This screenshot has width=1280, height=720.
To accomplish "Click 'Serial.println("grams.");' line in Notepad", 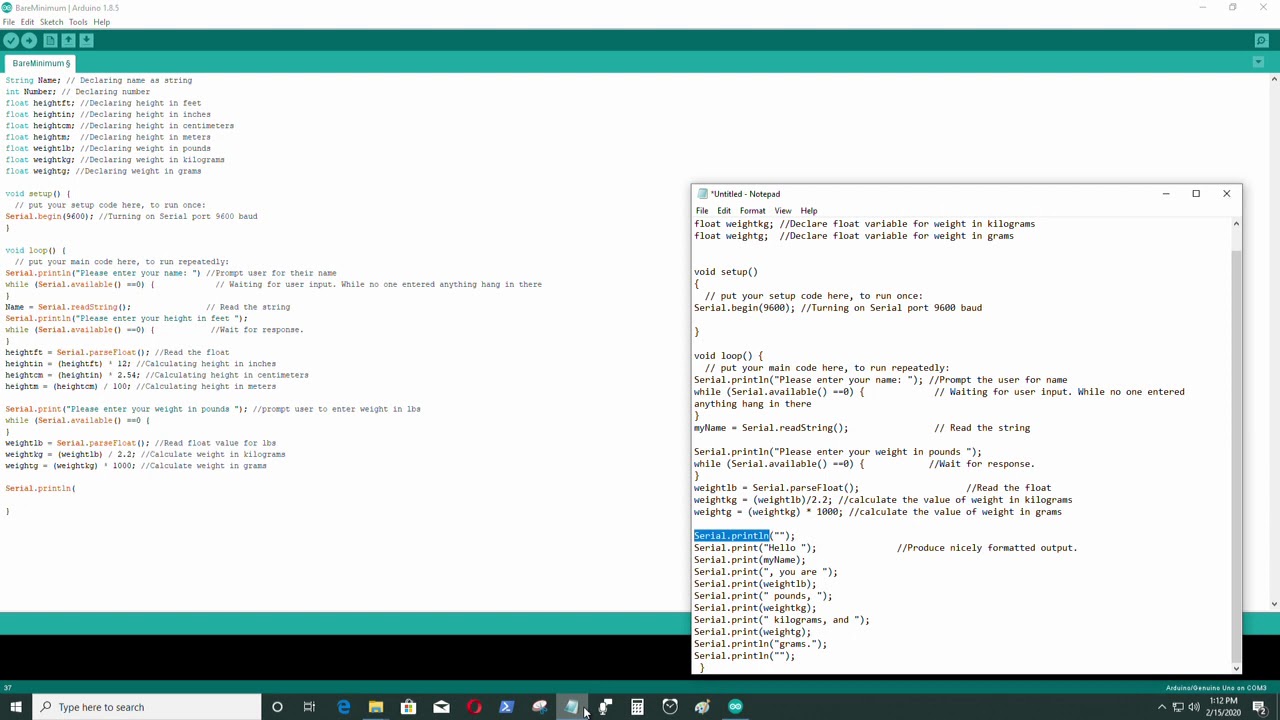I will click(x=761, y=644).
